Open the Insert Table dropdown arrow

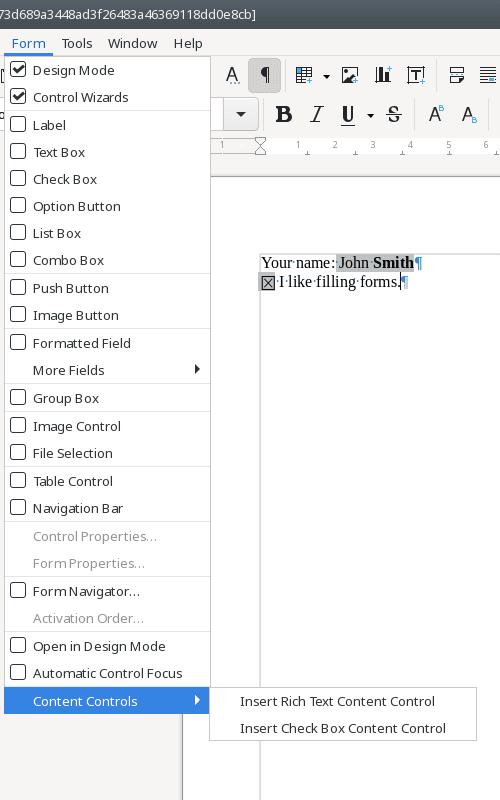[326, 76]
